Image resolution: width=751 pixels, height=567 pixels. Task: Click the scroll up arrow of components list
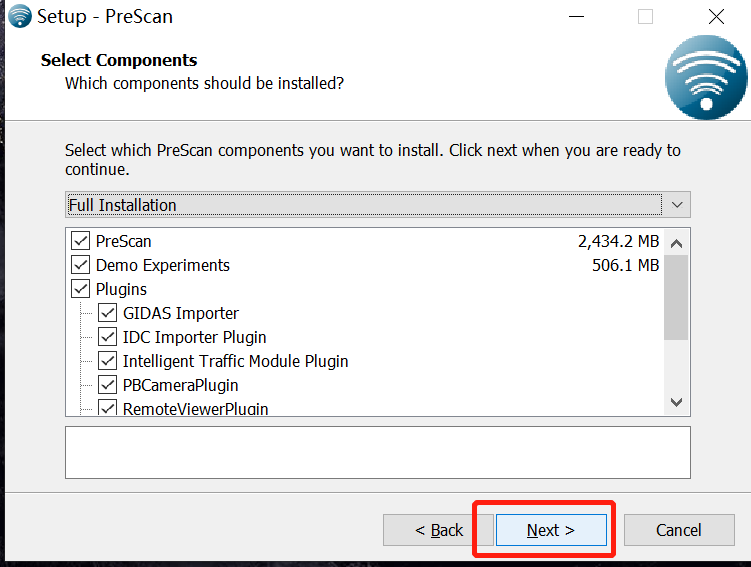pos(676,244)
